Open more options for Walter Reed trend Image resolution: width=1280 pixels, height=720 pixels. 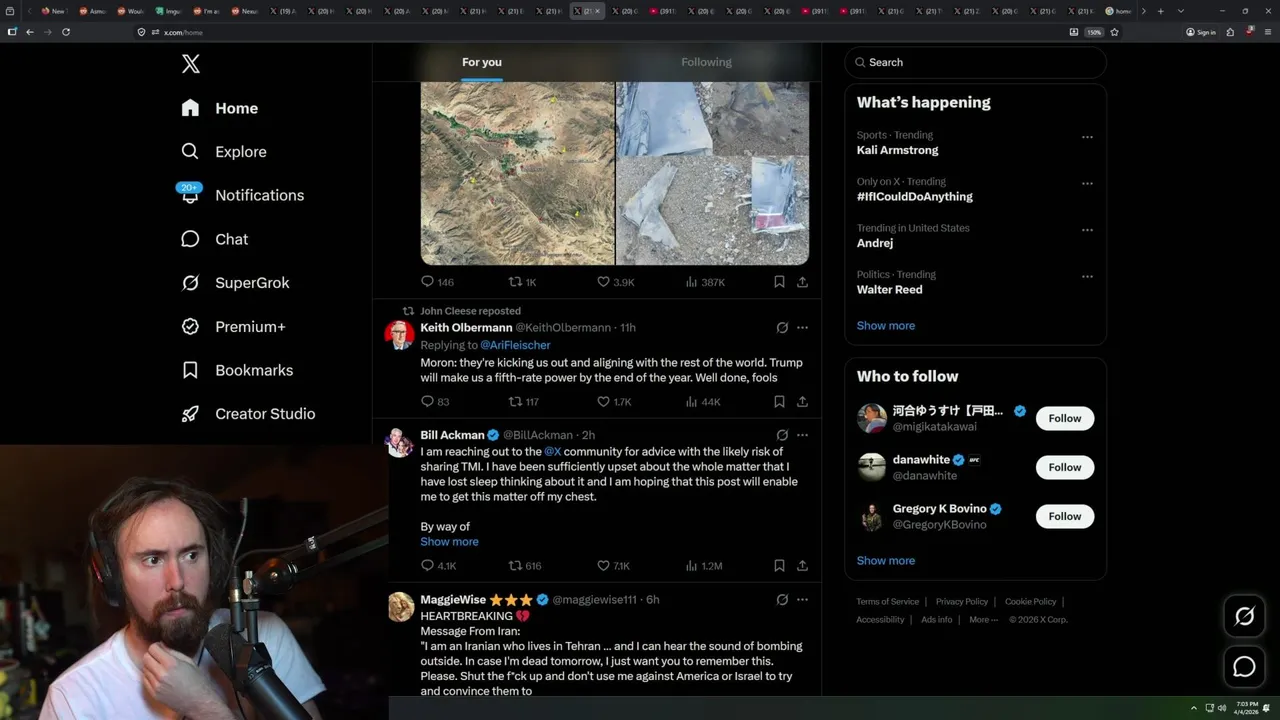[1087, 276]
